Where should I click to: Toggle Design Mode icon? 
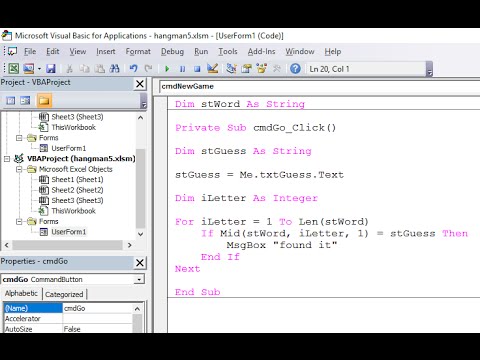[x=212, y=69]
